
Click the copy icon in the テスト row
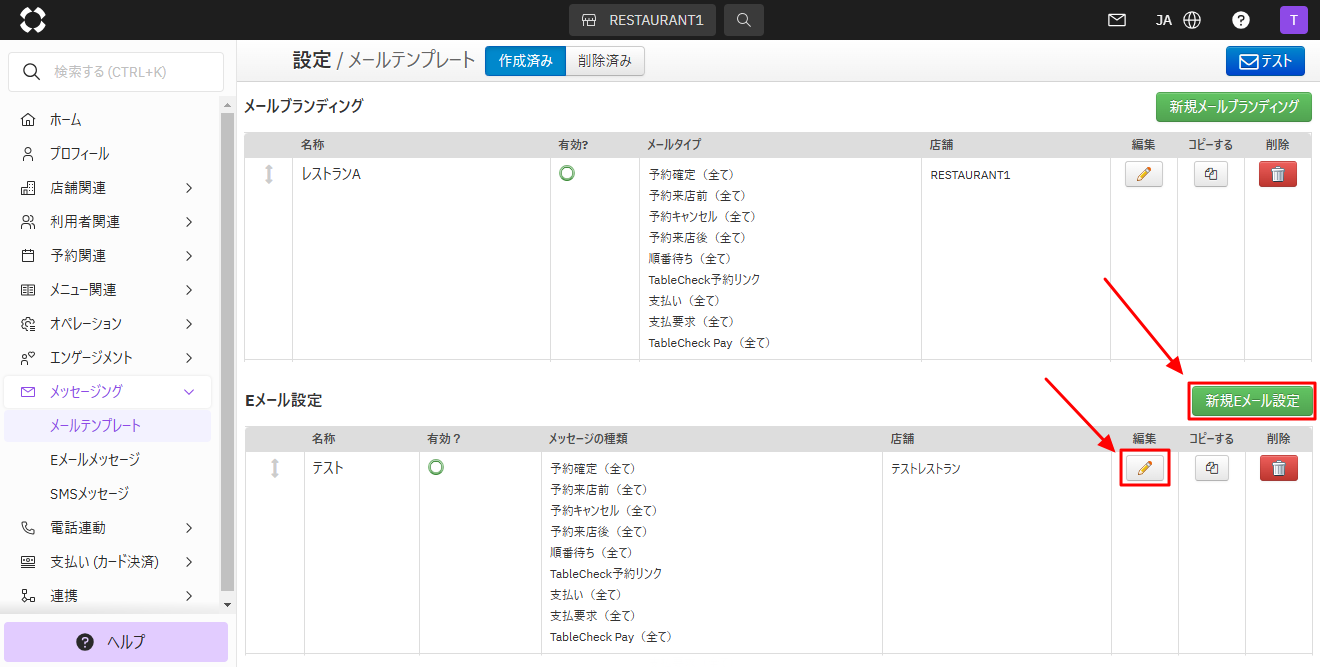[x=1211, y=174]
